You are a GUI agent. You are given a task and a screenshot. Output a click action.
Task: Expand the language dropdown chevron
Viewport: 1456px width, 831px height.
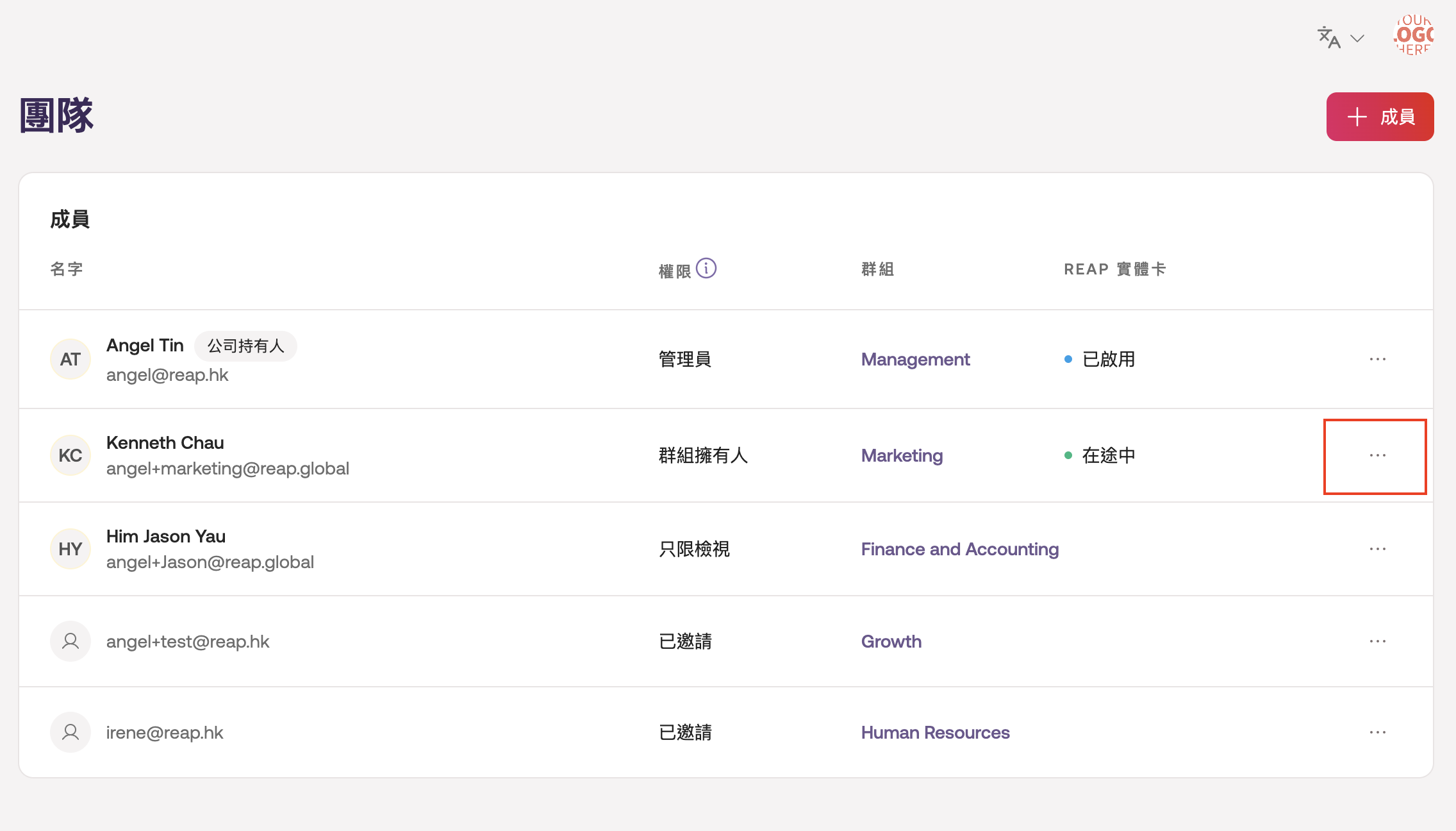click(x=1357, y=38)
